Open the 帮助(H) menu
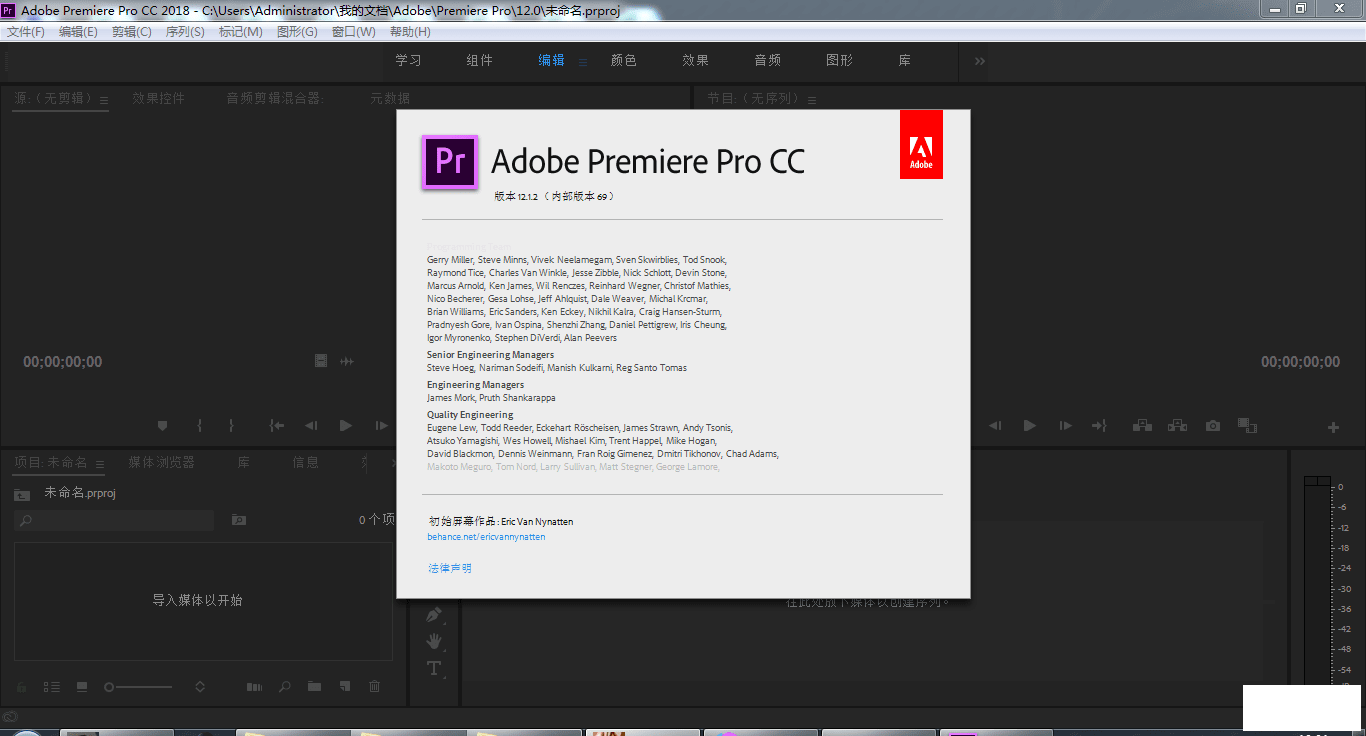Viewport: 1366px width, 736px height. pyautogui.click(x=410, y=32)
